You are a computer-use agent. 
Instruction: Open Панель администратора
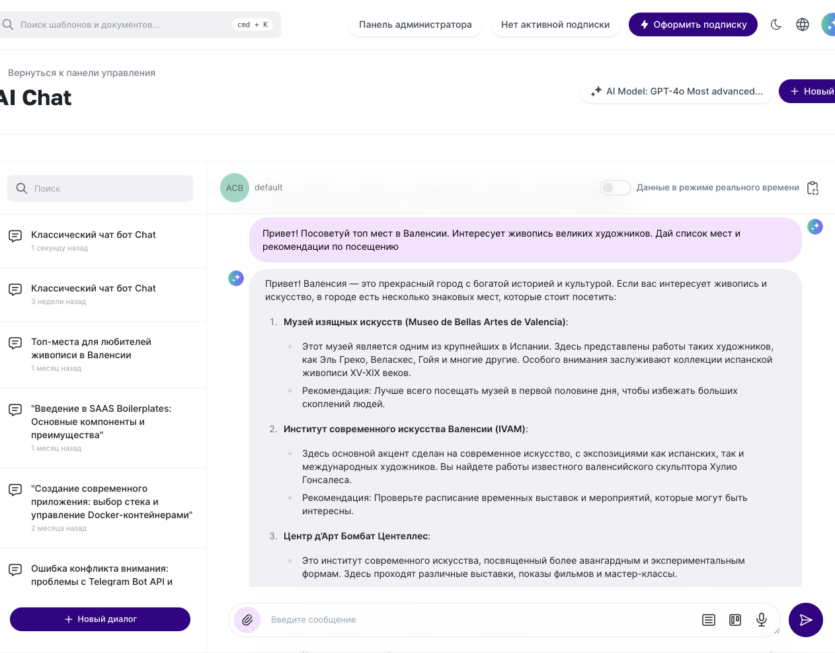click(415, 24)
